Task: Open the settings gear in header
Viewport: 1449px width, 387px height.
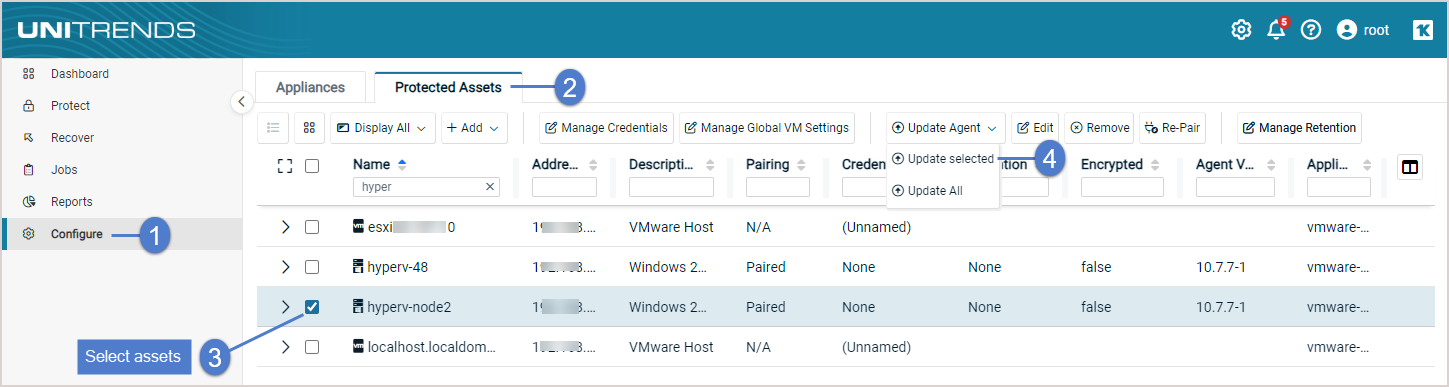Action: (1241, 30)
